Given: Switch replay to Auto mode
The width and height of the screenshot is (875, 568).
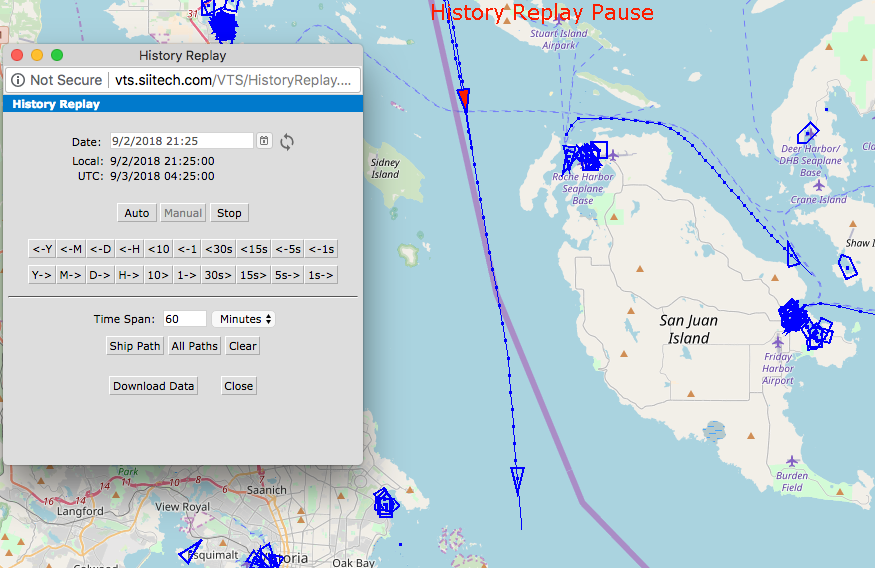Looking at the screenshot, I should tap(137, 213).
